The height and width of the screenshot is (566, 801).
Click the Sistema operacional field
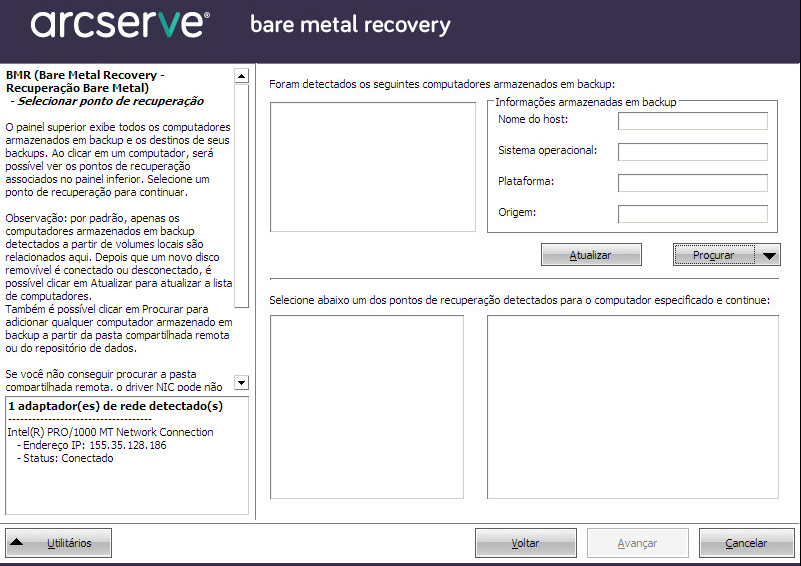tap(693, 152)
